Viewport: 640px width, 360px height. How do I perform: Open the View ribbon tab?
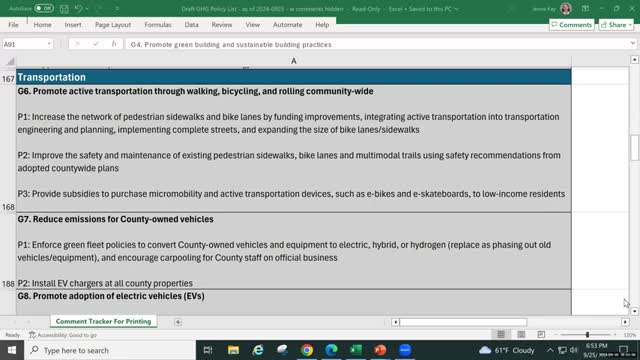(x=252, y=25)
